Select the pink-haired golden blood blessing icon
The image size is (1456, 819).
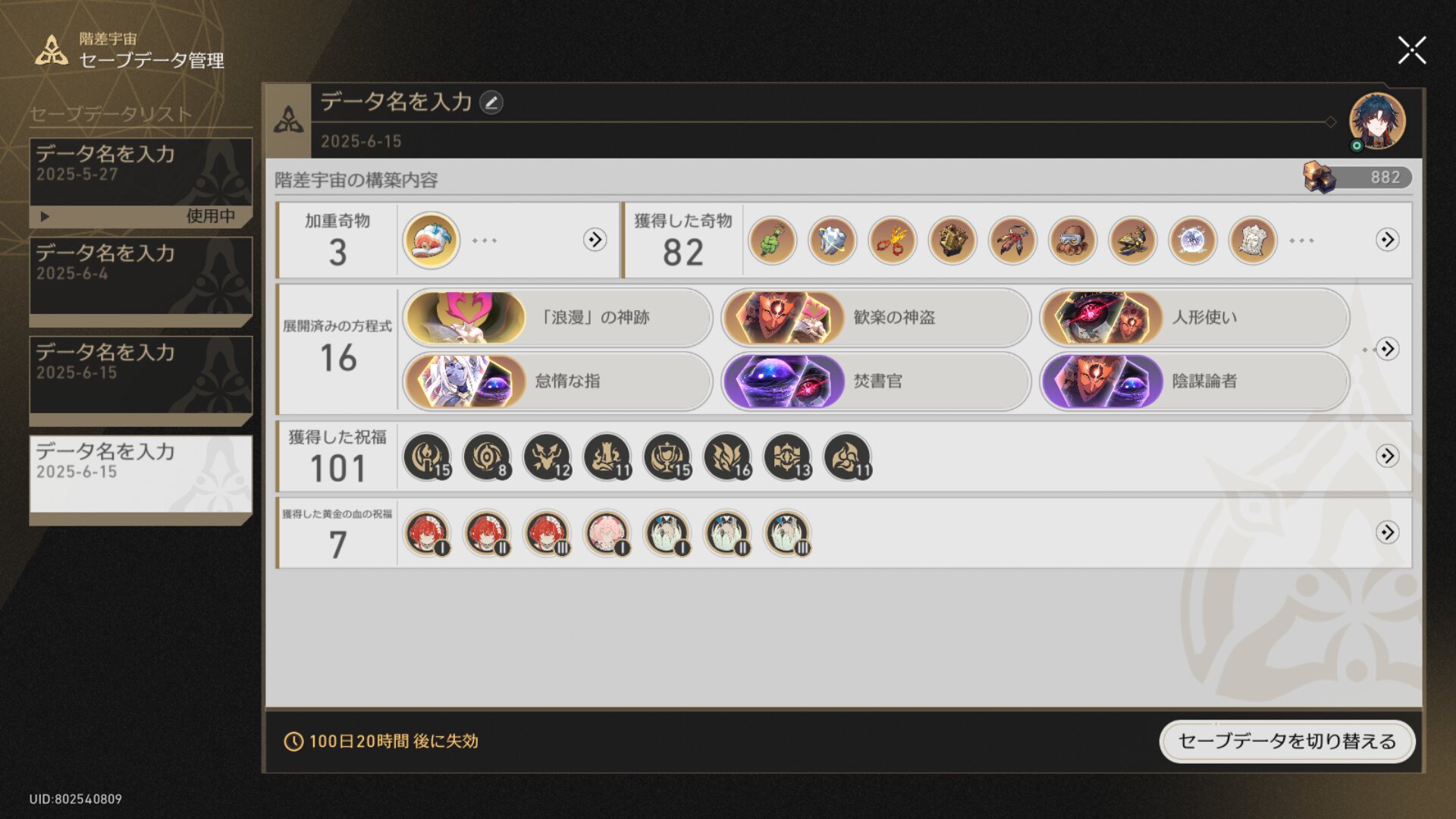click(607, 533)
